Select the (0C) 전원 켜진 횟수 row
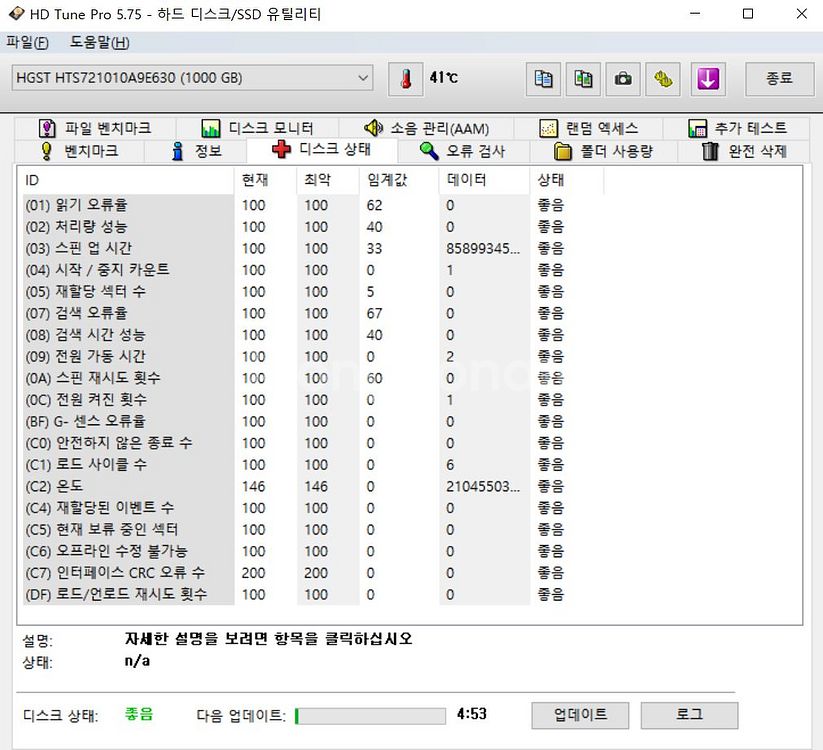823x750 pixels. point(313,400)
